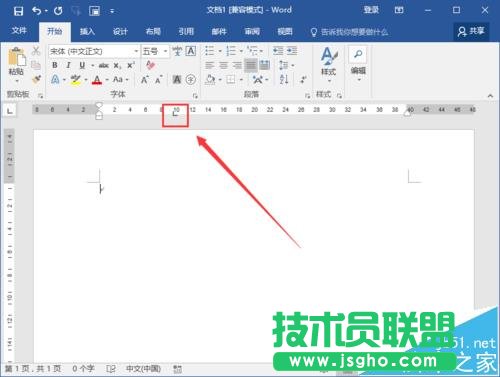The image size is (500, 377).
Task: Click the sort (A-Z) icon
Action: pyautogui.click(x=284, y=79)
